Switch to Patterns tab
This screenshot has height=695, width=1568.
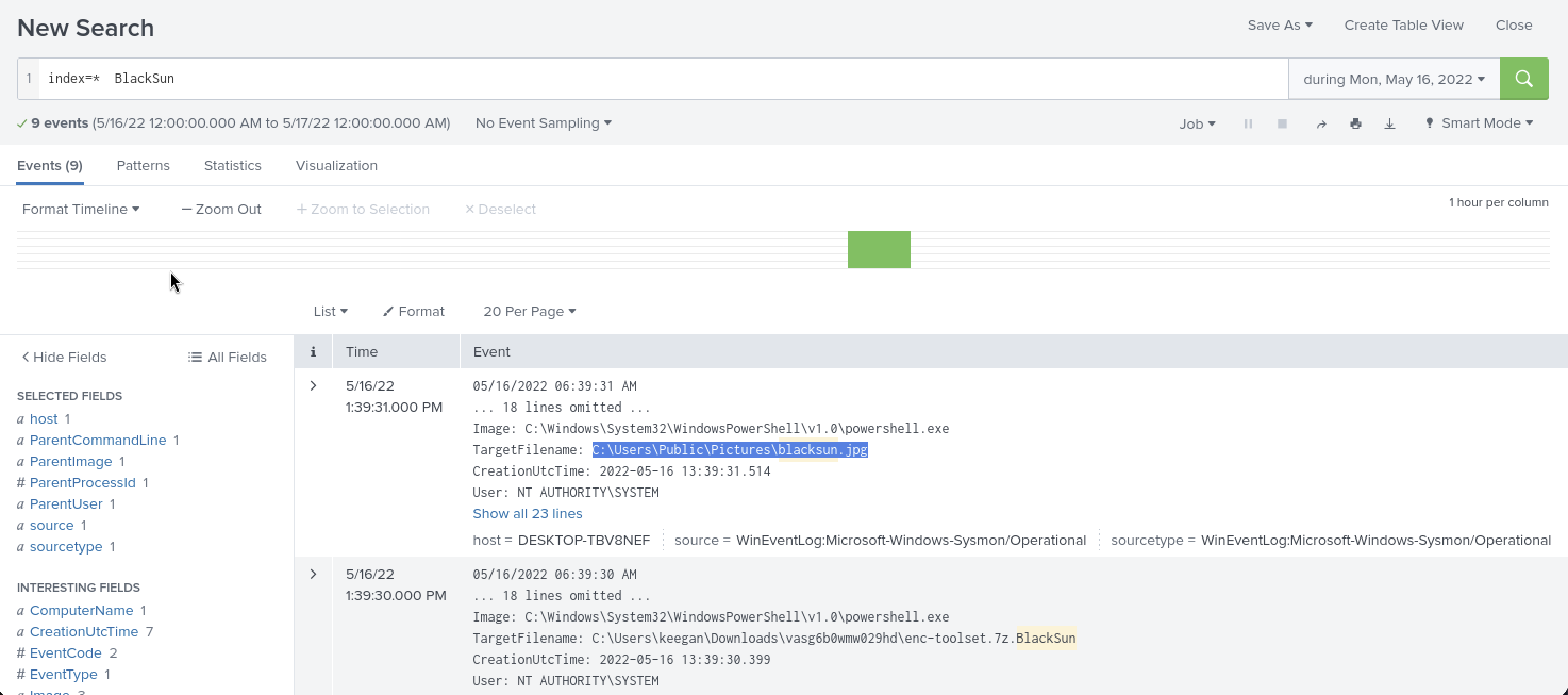pyautogui.click(x=143, y=166)
